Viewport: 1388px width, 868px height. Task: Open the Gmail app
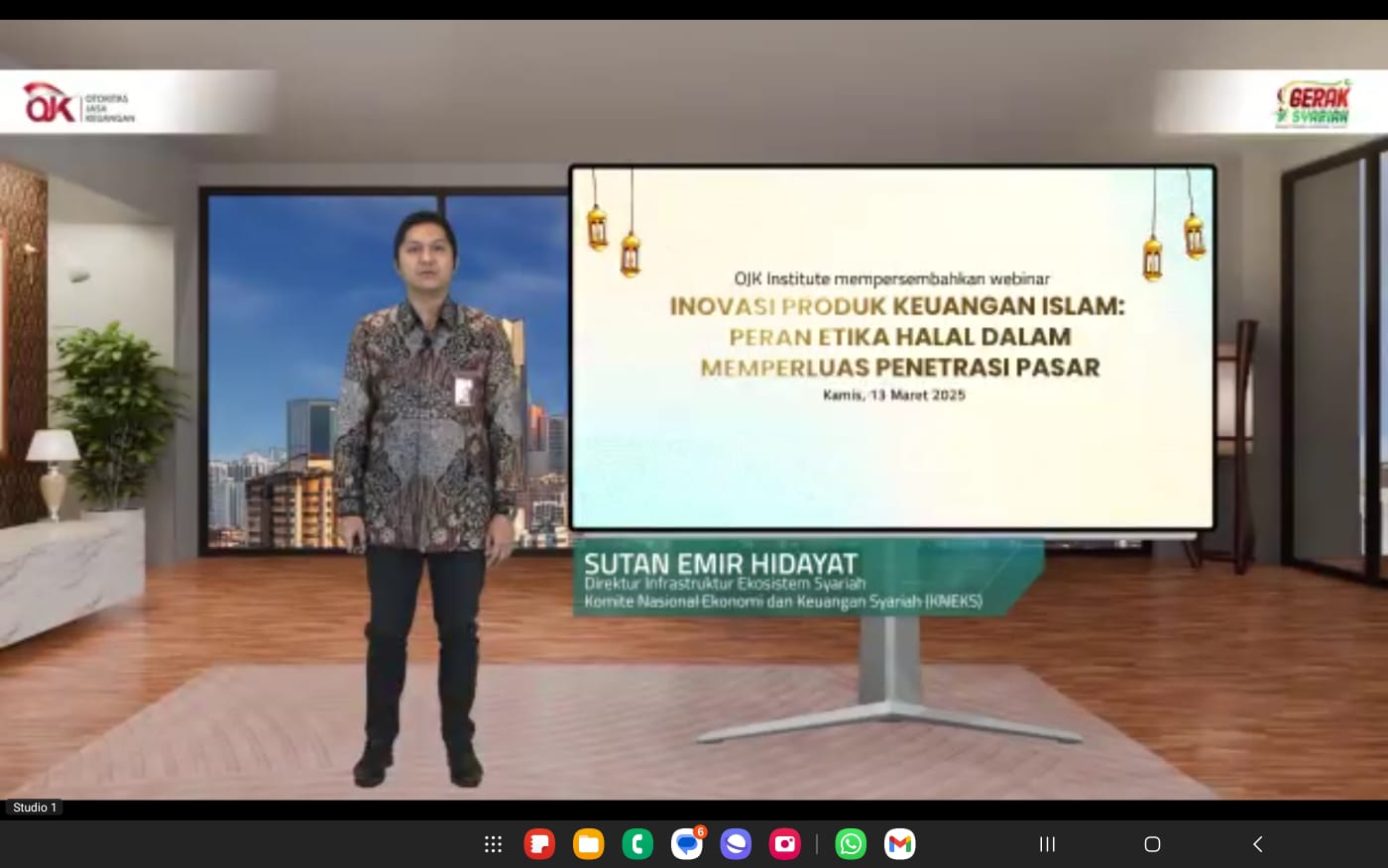[899, 844]
